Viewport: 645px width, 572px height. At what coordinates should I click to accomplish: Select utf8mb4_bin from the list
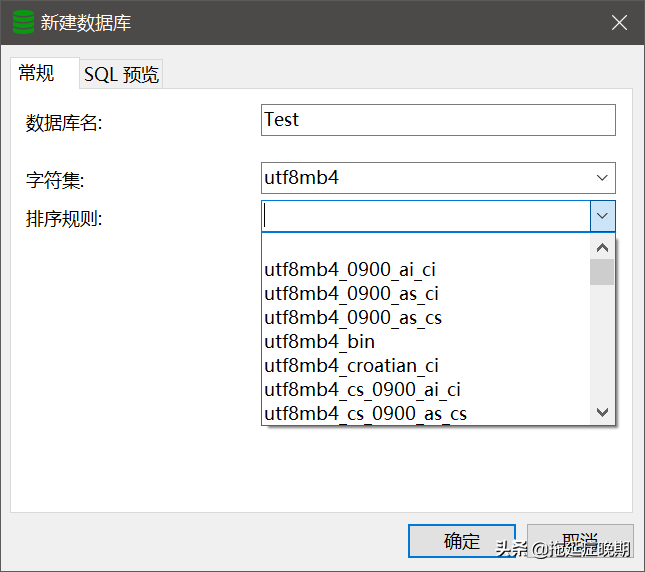(426, 342)
